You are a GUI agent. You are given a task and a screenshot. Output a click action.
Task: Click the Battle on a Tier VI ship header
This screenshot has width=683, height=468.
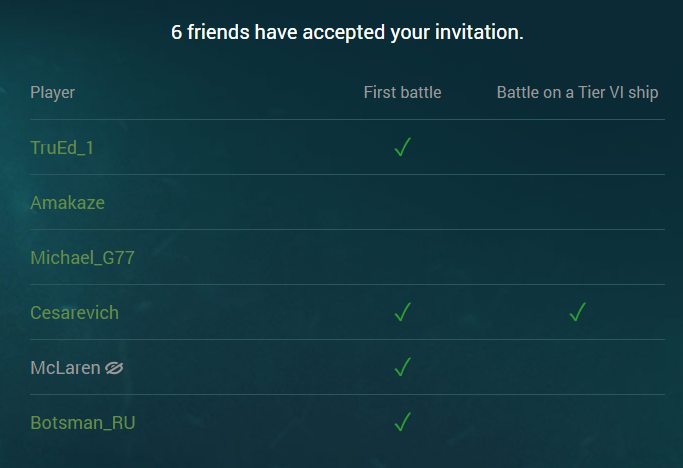578,93
